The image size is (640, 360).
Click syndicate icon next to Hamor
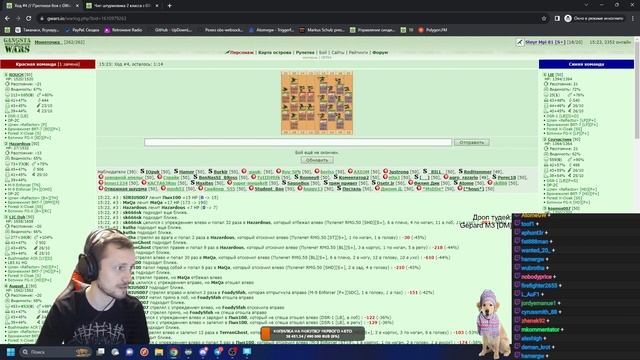[176, 171]
